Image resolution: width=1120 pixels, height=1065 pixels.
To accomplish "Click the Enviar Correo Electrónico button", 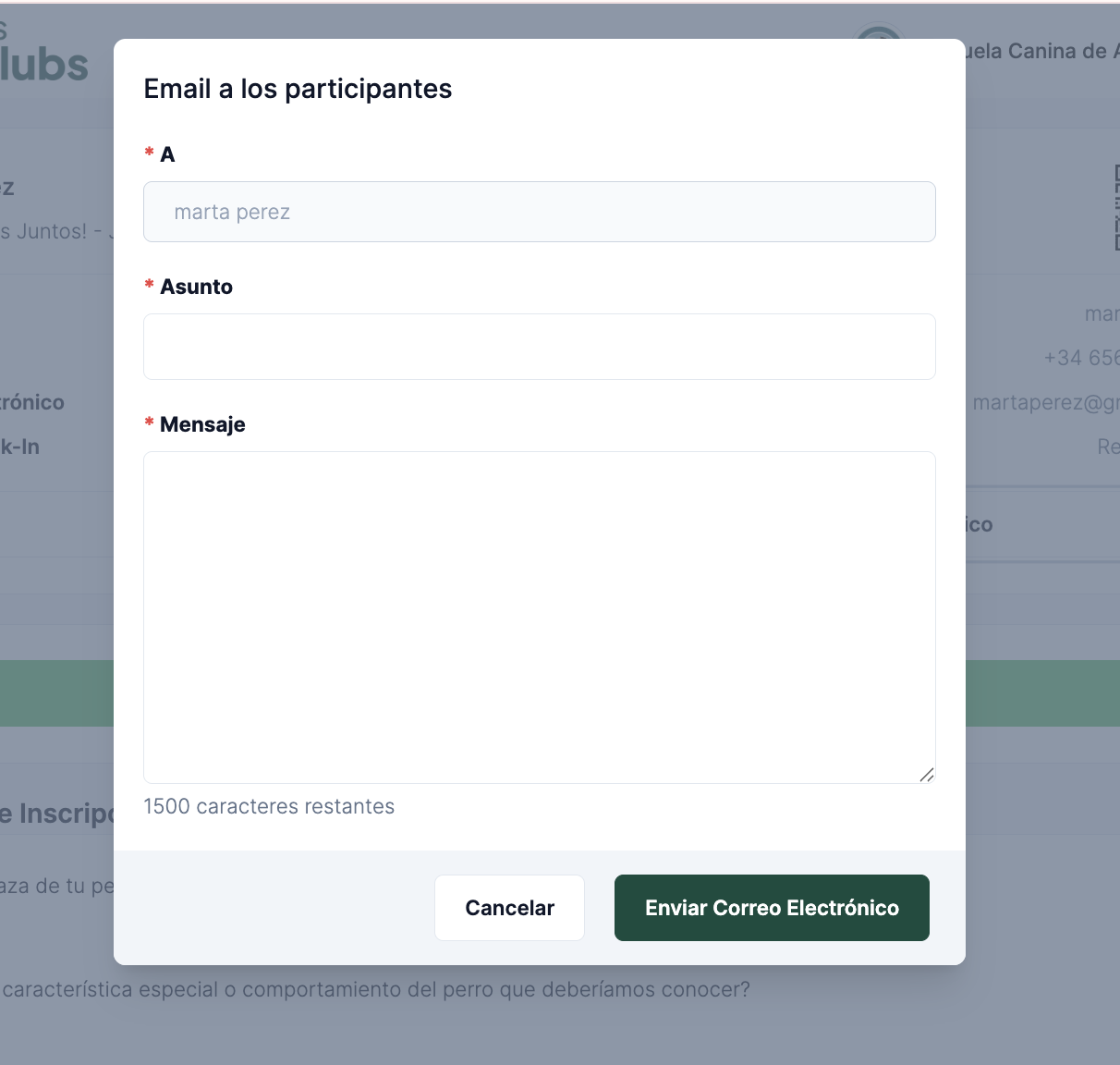I will [772, 908].
